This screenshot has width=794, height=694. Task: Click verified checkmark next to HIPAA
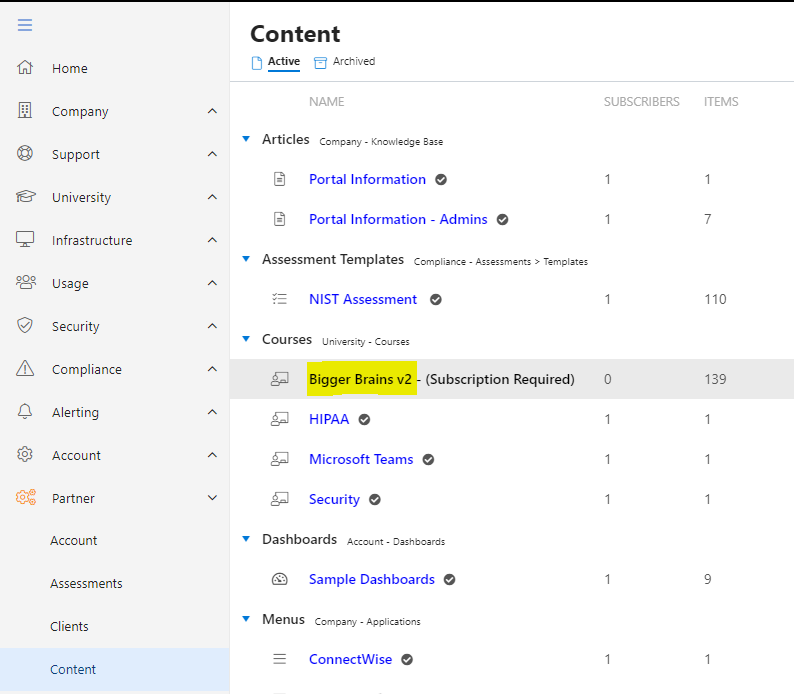click(364, 420)
